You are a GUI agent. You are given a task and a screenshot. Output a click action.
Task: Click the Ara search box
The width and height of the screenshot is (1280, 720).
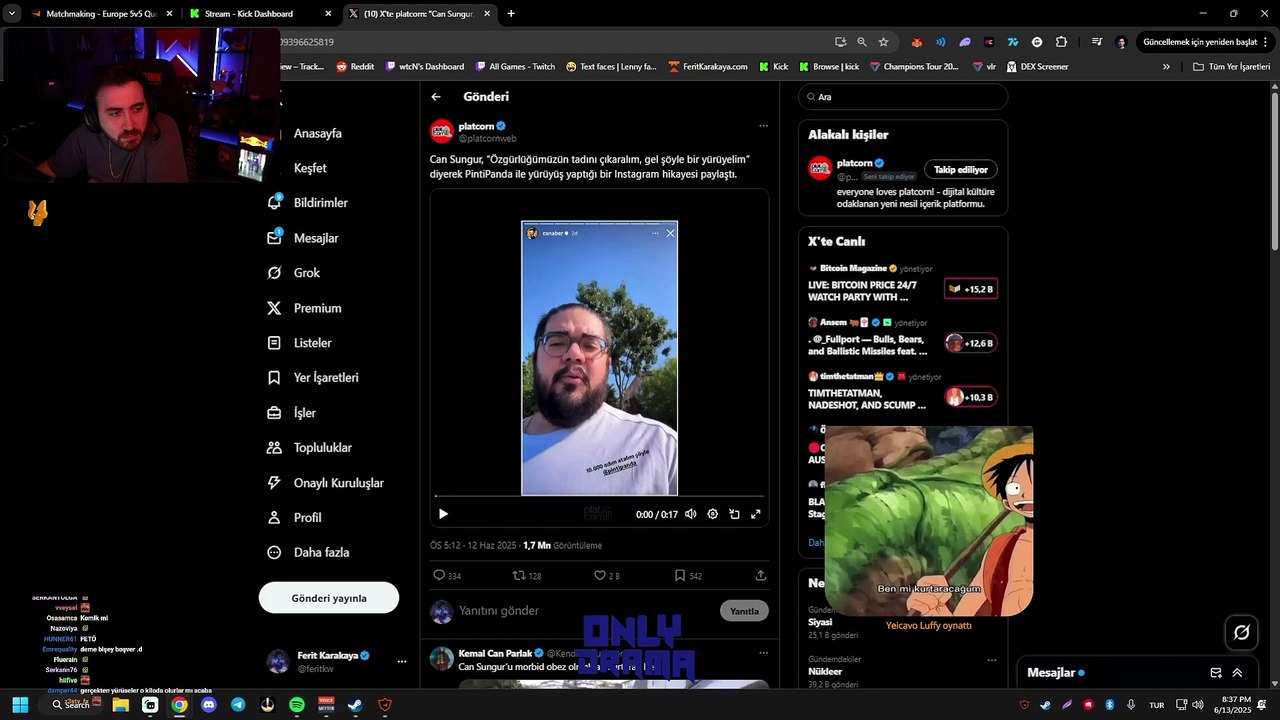[x=903, y=97]
